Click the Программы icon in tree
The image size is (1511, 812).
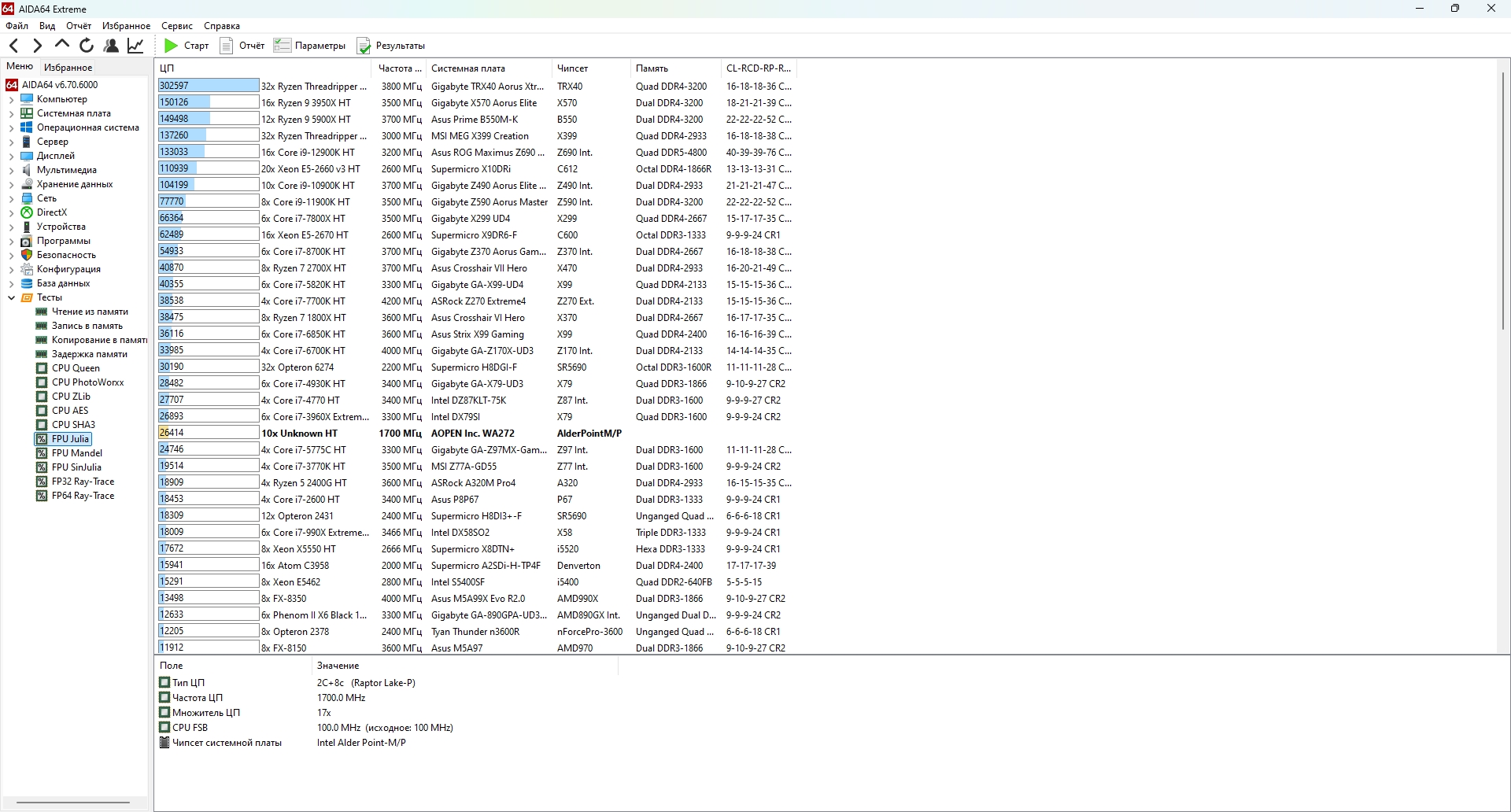point(27,241)
